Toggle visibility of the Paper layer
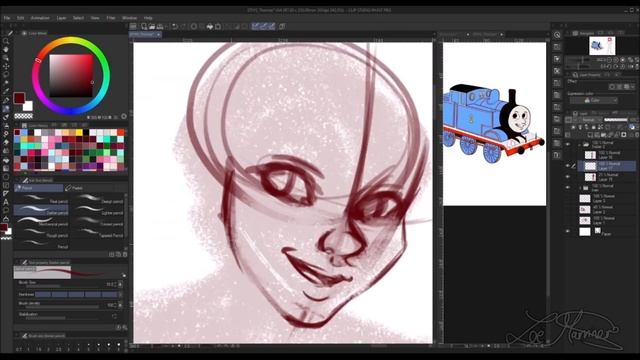This screenshot has height=360, width=640. point(568,231)
